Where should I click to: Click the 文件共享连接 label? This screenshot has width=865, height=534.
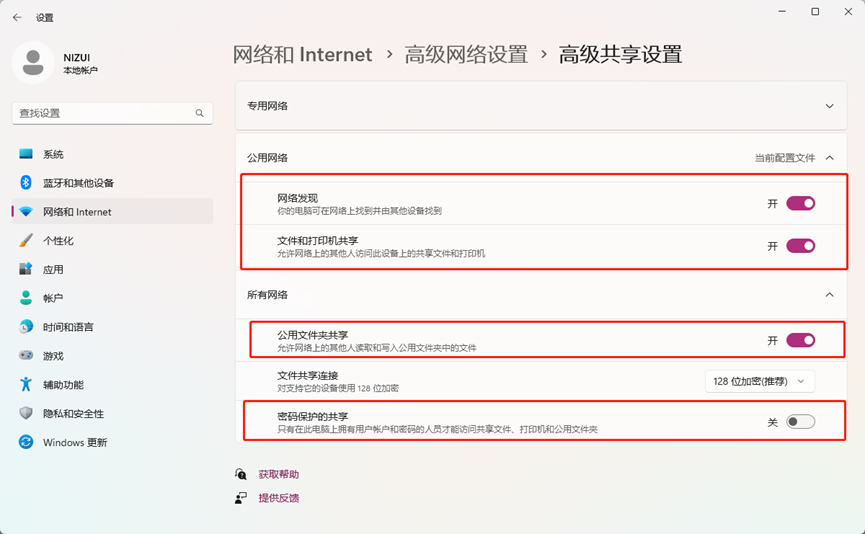tap(307, 375)
